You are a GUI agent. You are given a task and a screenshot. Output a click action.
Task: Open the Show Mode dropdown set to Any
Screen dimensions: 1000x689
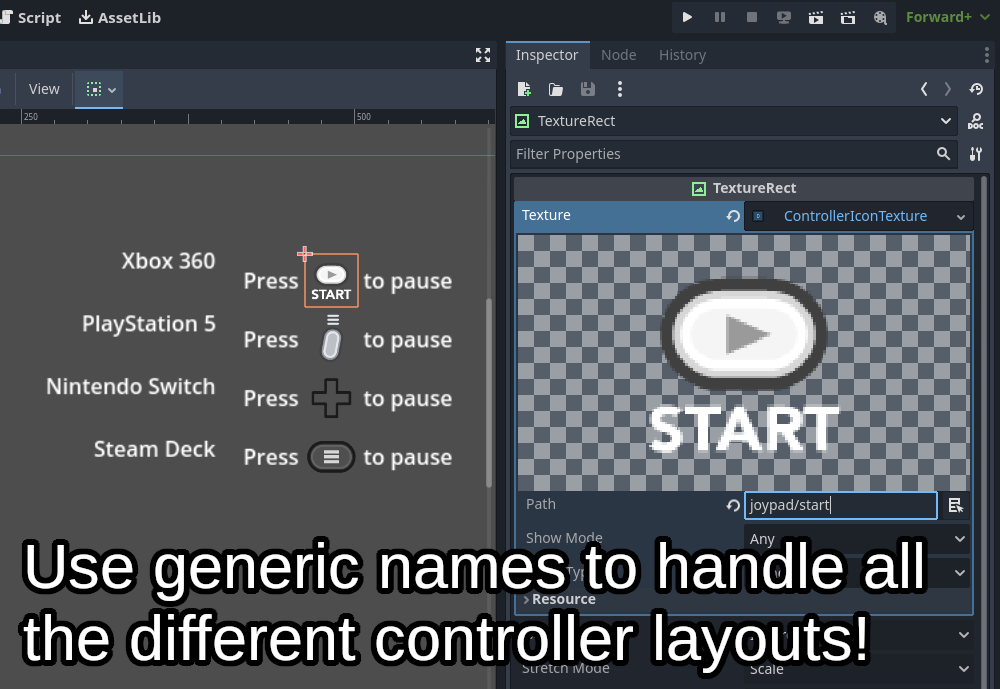click(x=857, y=539)
